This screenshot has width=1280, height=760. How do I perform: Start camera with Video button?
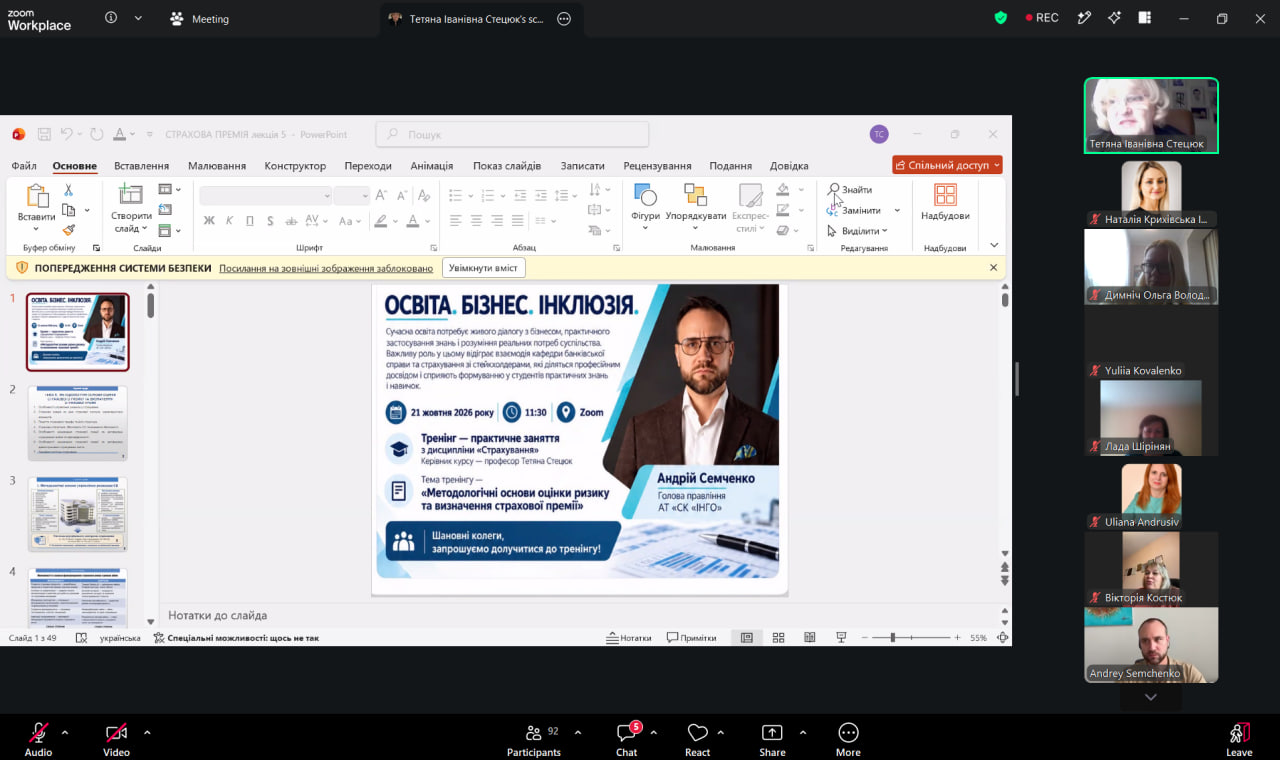tap(116, 739)
